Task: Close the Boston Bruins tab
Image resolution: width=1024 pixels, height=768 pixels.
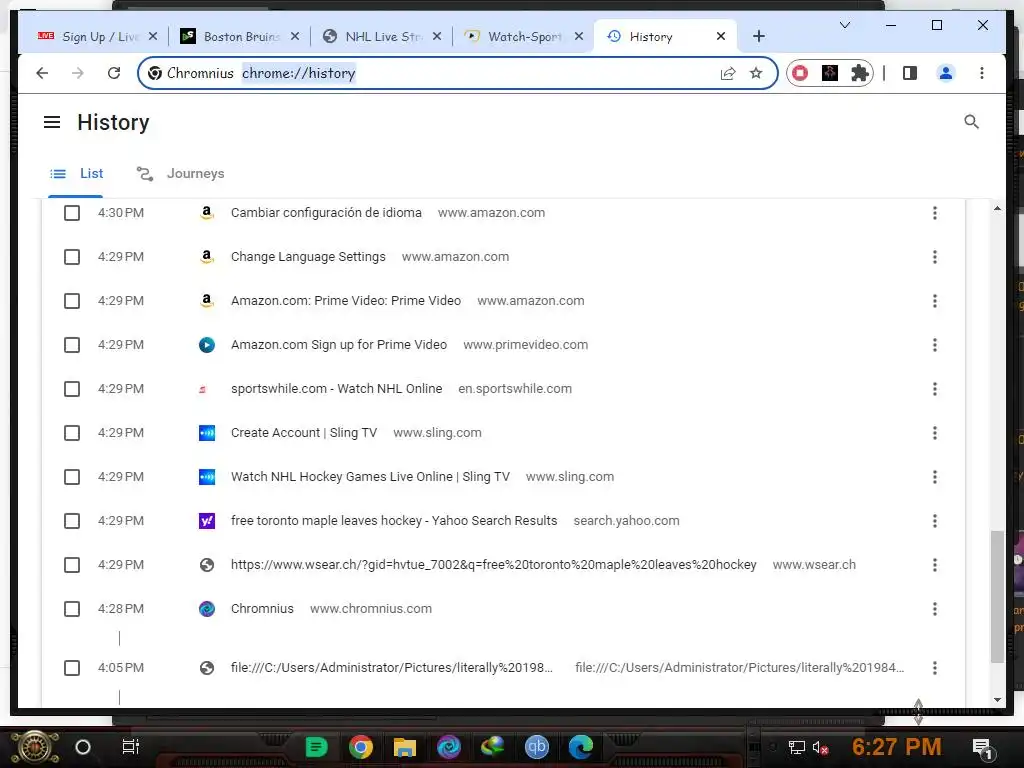Action: [295, 37]
